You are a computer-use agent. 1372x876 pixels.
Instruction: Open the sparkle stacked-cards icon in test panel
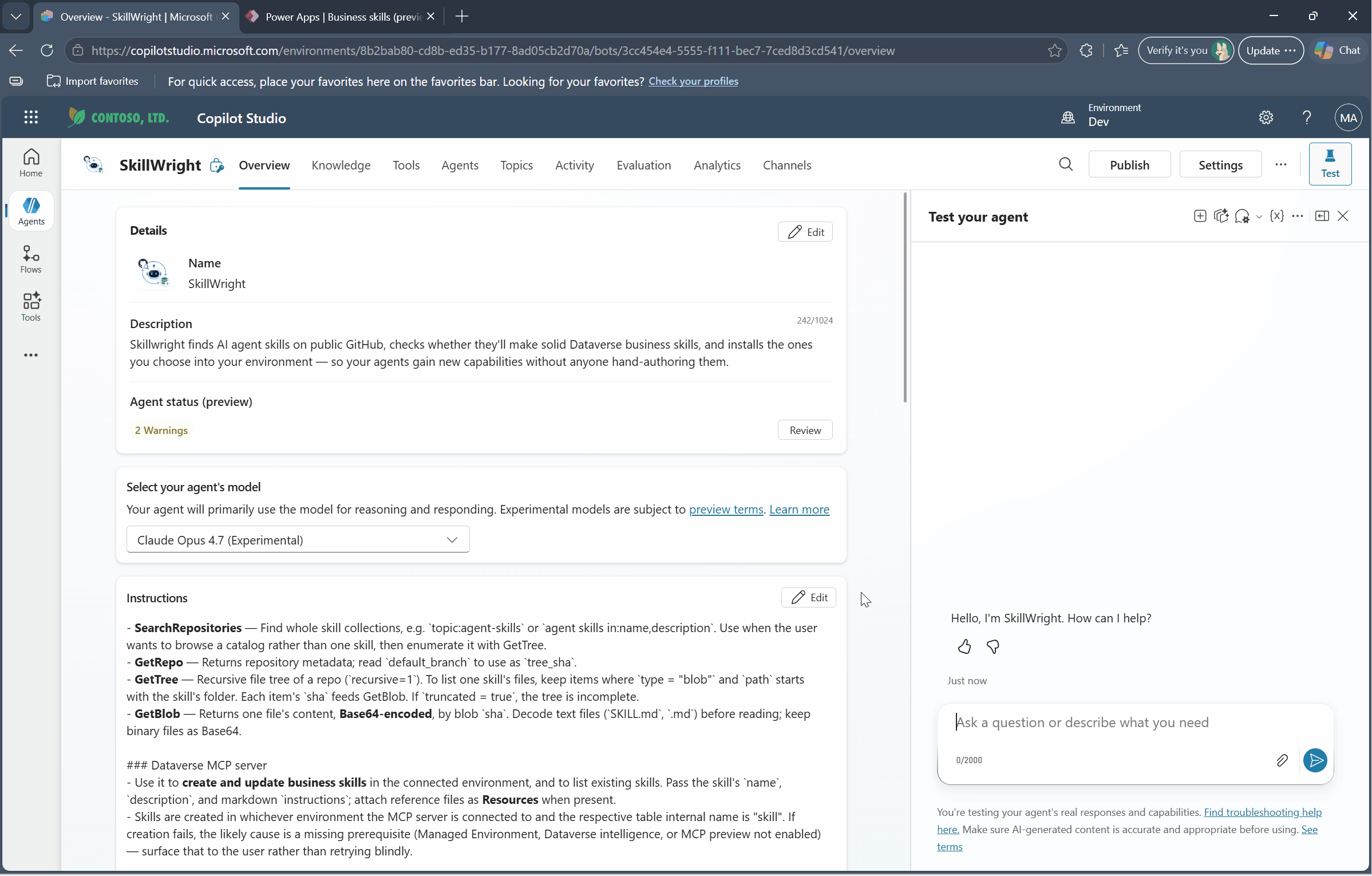(1221, 216)
